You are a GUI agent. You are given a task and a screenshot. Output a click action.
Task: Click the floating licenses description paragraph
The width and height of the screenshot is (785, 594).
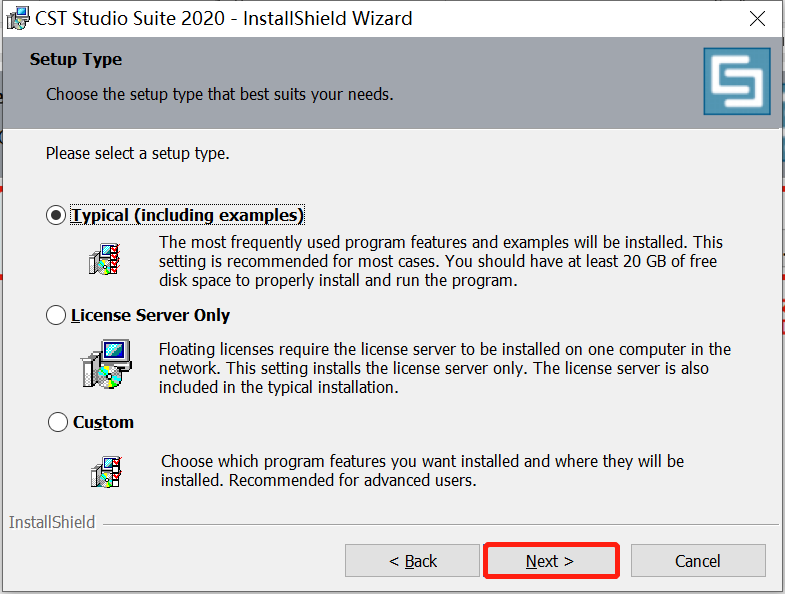point(444,368)
